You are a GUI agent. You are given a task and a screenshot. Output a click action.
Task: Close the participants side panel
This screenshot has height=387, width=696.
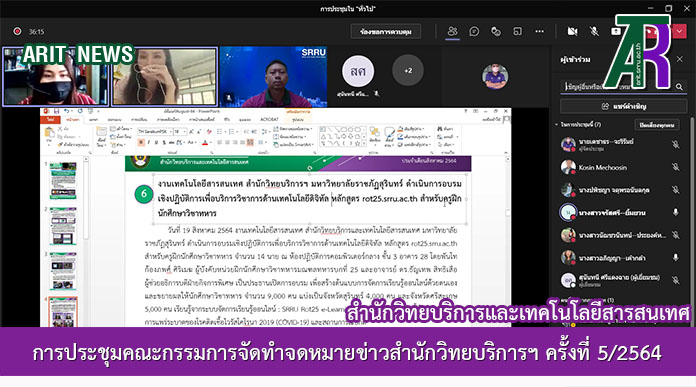(x=680, y=59)
